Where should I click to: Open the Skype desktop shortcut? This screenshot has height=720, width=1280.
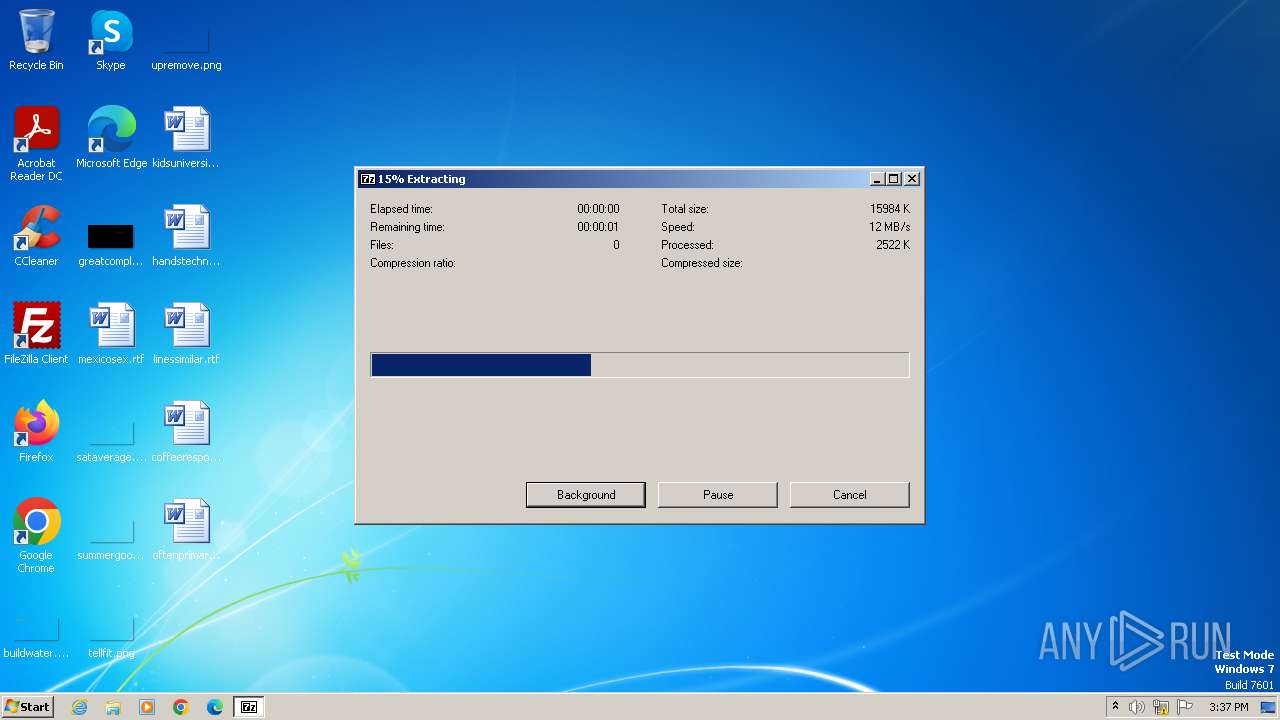tap(111, 40)
